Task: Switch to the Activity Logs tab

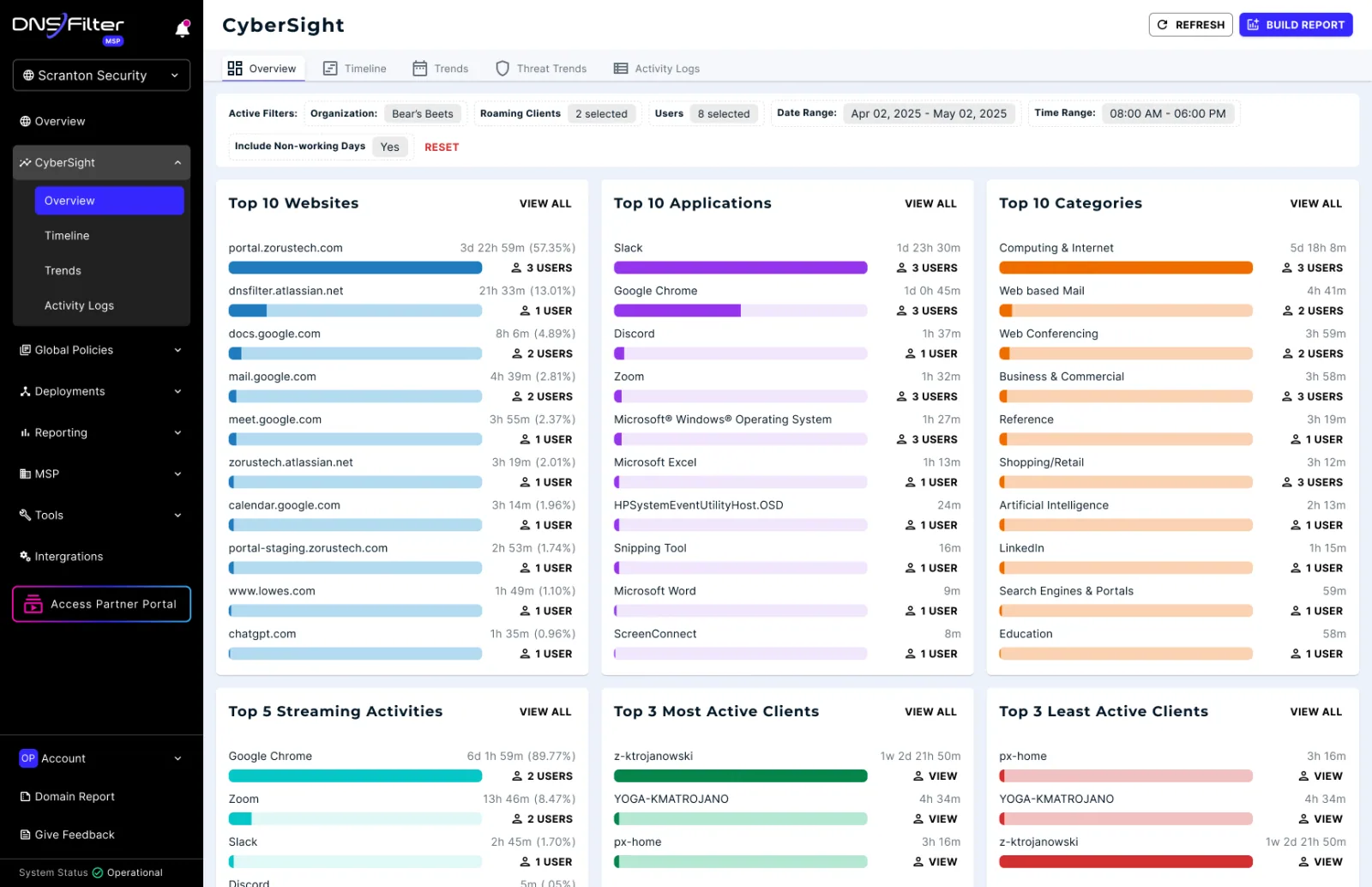Action: click(x=657, y=69)
